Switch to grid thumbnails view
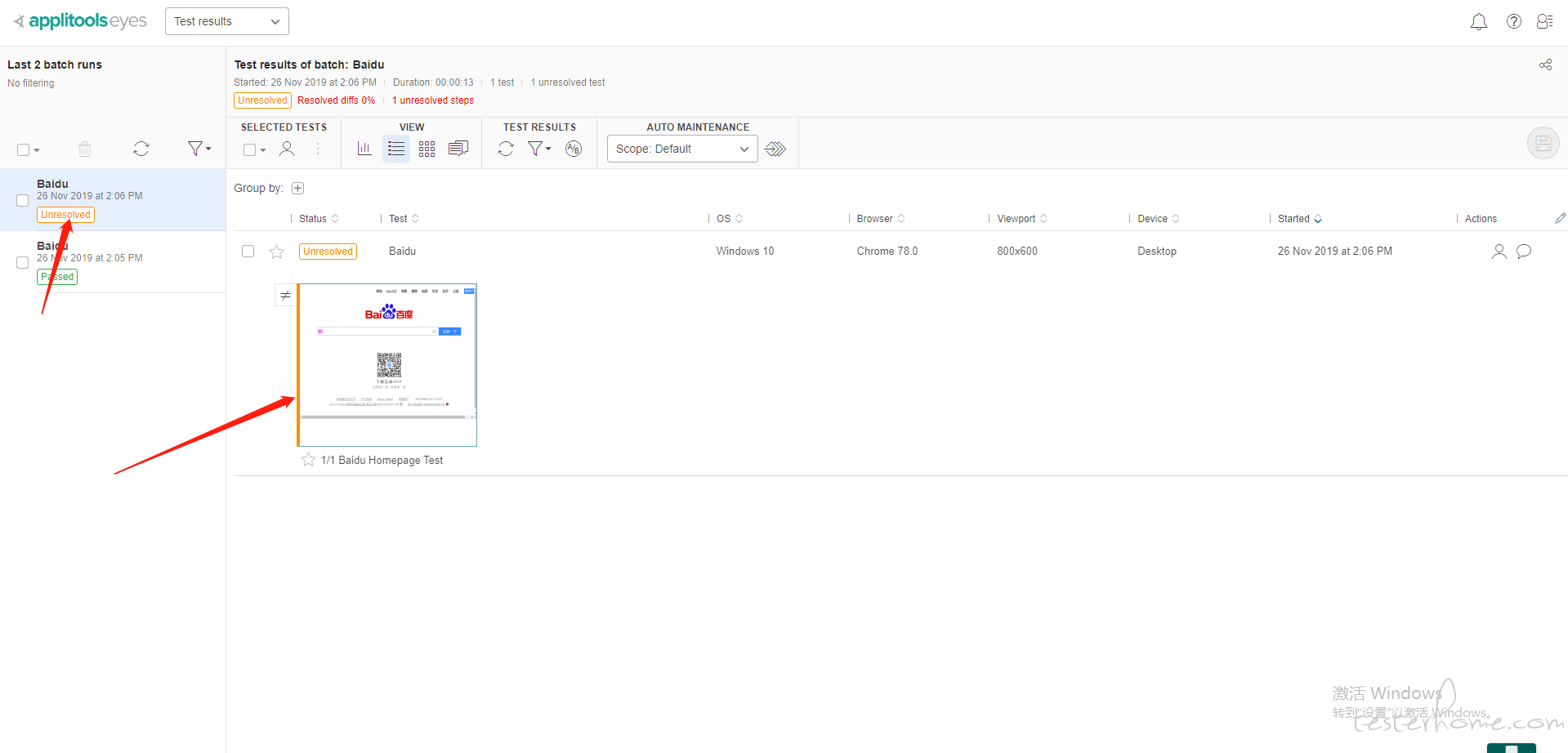 (427, 149)
